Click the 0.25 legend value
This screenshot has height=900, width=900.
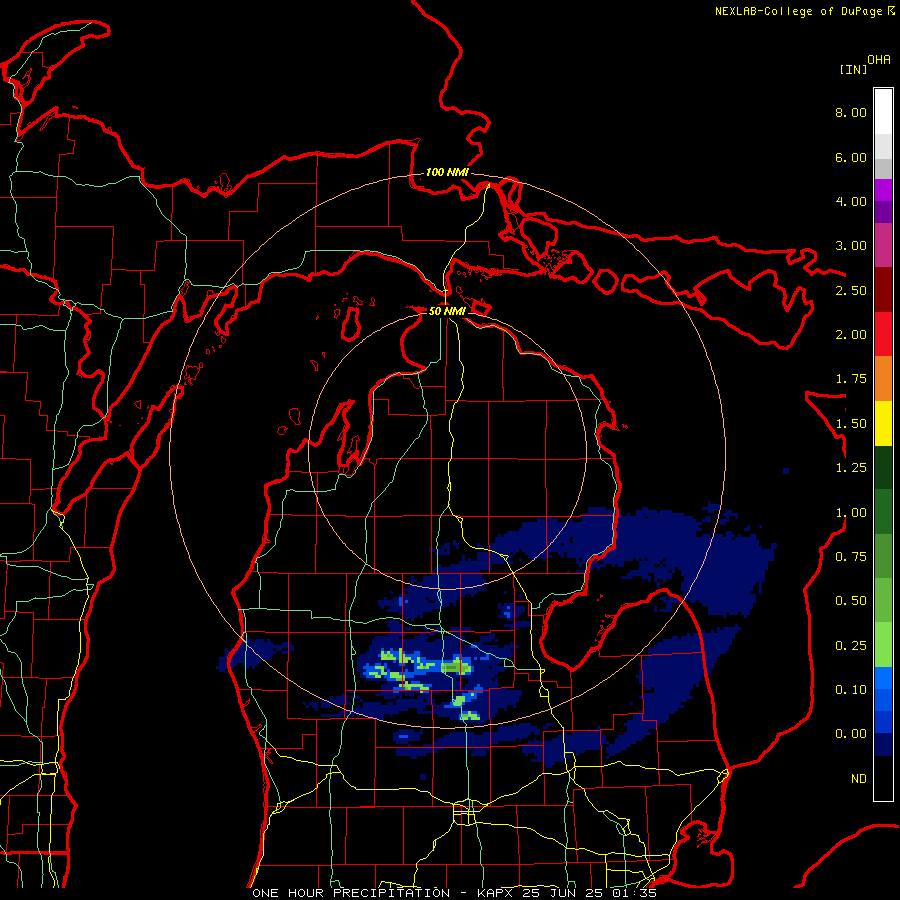[851, 646]
